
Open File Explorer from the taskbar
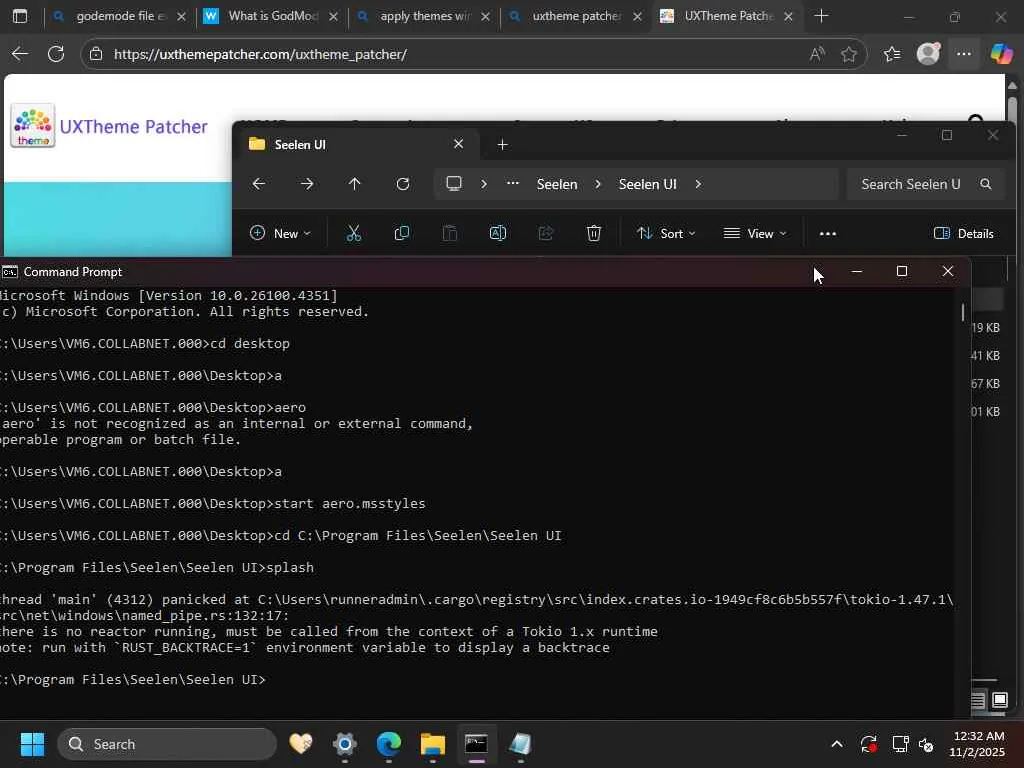pyautogui.click(x=432, y=744)
